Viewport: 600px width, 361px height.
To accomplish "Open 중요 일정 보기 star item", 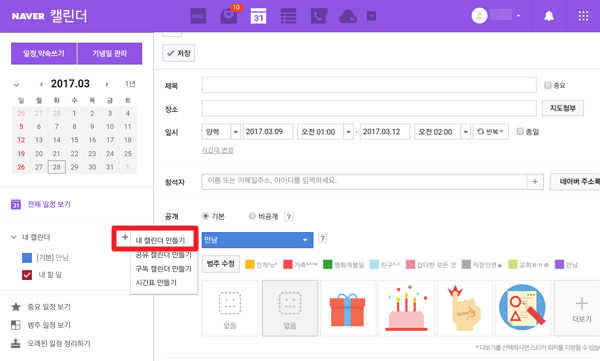I will pos(49,307).
